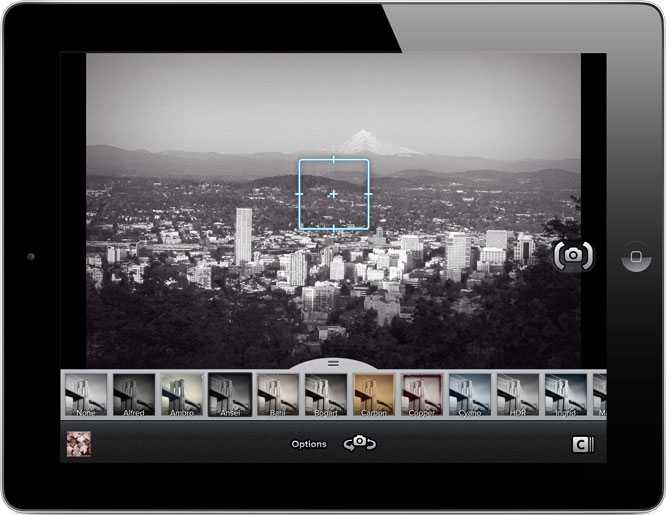Screen dimensions: 666x515
Task: Switch camera with the flip camera icon
Action: (359, 443)
